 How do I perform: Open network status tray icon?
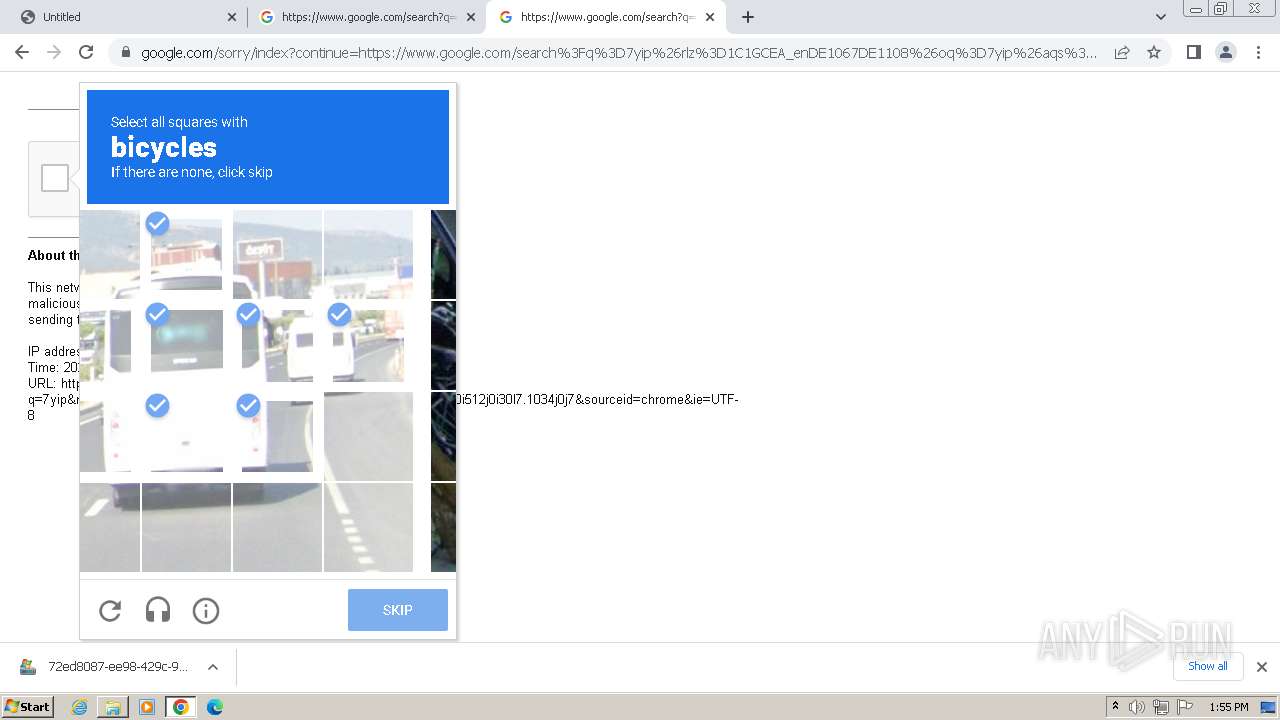[1161, 707]
